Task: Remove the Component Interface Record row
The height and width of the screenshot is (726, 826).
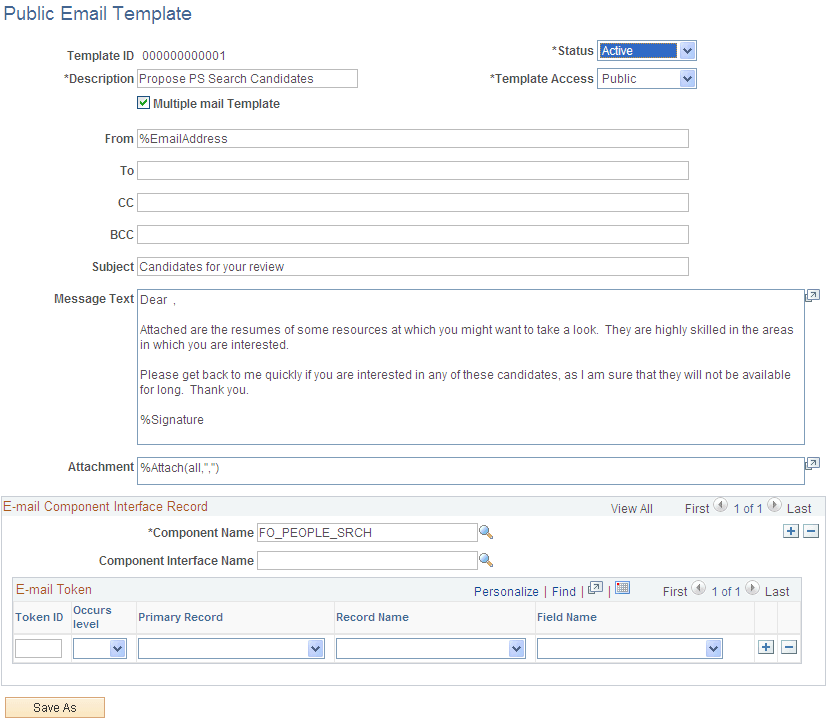Action: click(x=811, y=531)
